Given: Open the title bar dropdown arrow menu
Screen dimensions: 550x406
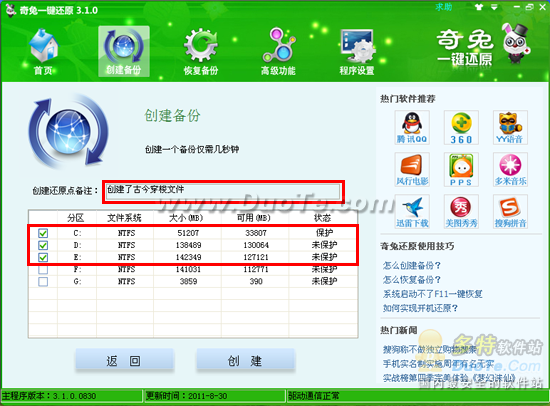Looking at the screenshot, I should pyautogui.click(x=494, y=7).
